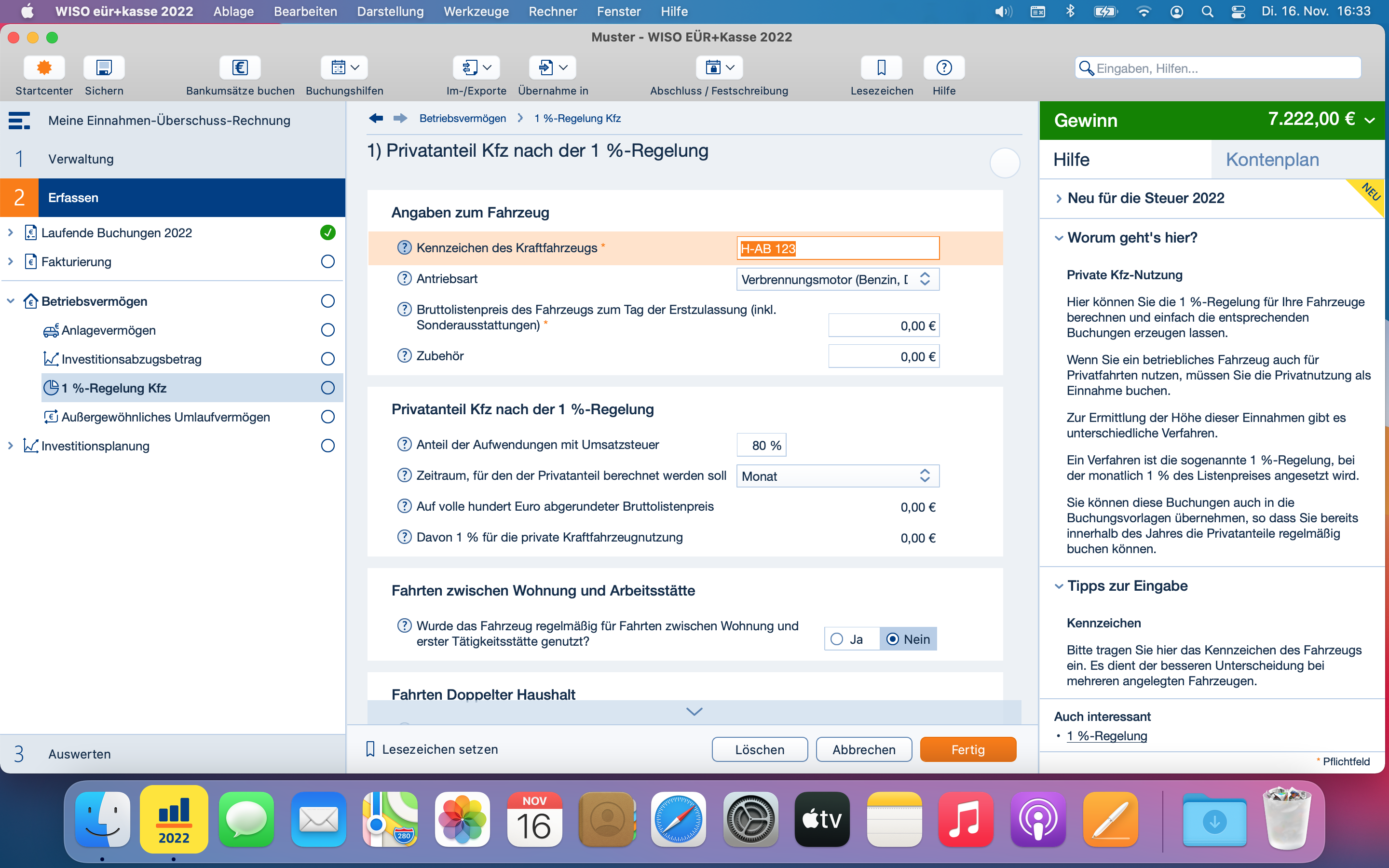Click the scroll-down chevron bar
Viewport: 1389px width, 868px height.
pyautogui.click(x=694, y=712)
